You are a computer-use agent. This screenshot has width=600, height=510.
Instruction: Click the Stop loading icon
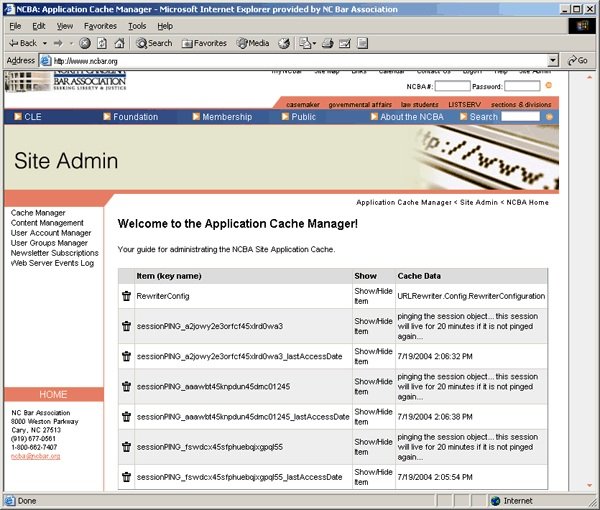click(x=85, y=43)
